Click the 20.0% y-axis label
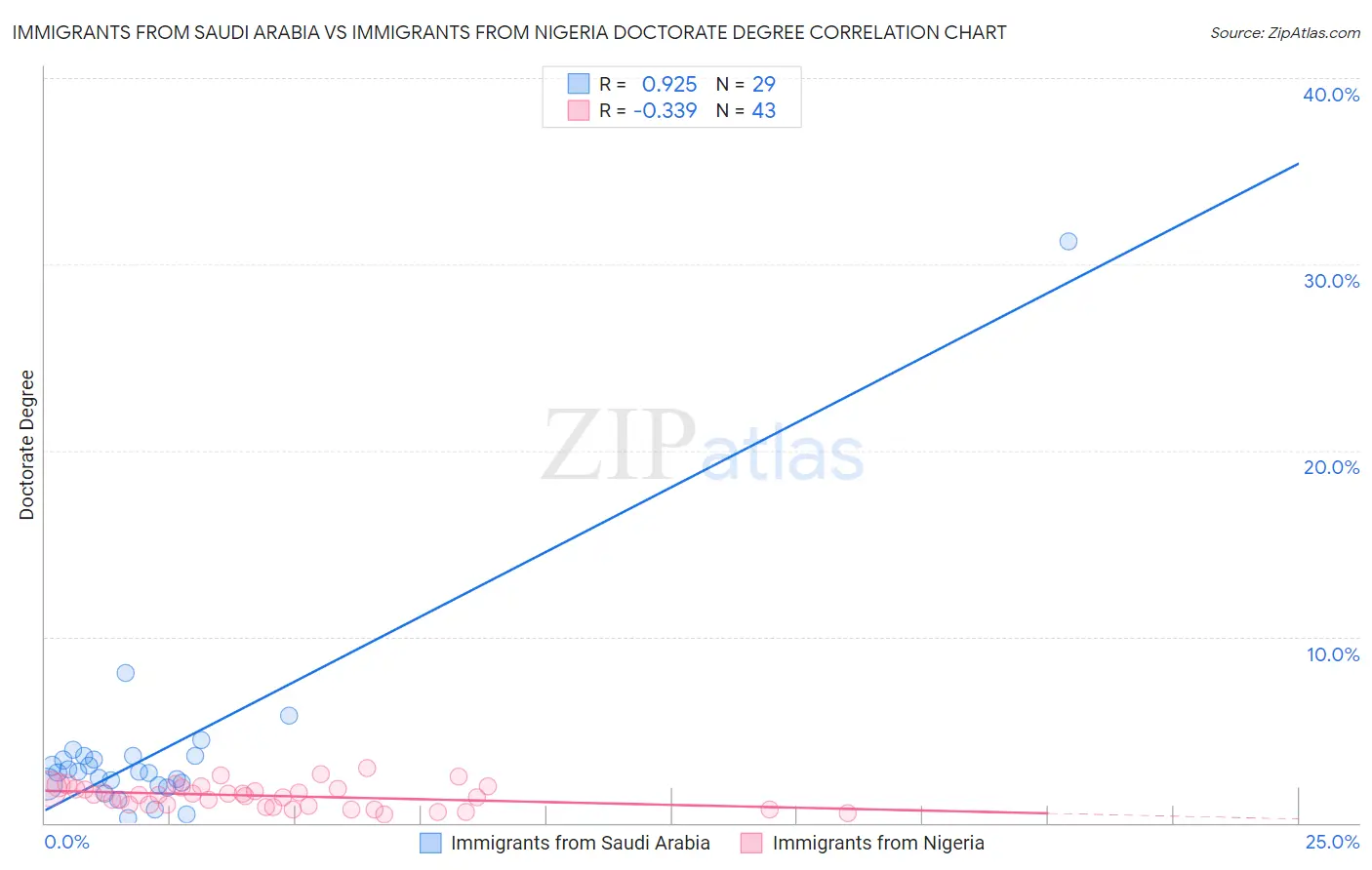Screen dimensions: 1372x870 coord(1331,467)
